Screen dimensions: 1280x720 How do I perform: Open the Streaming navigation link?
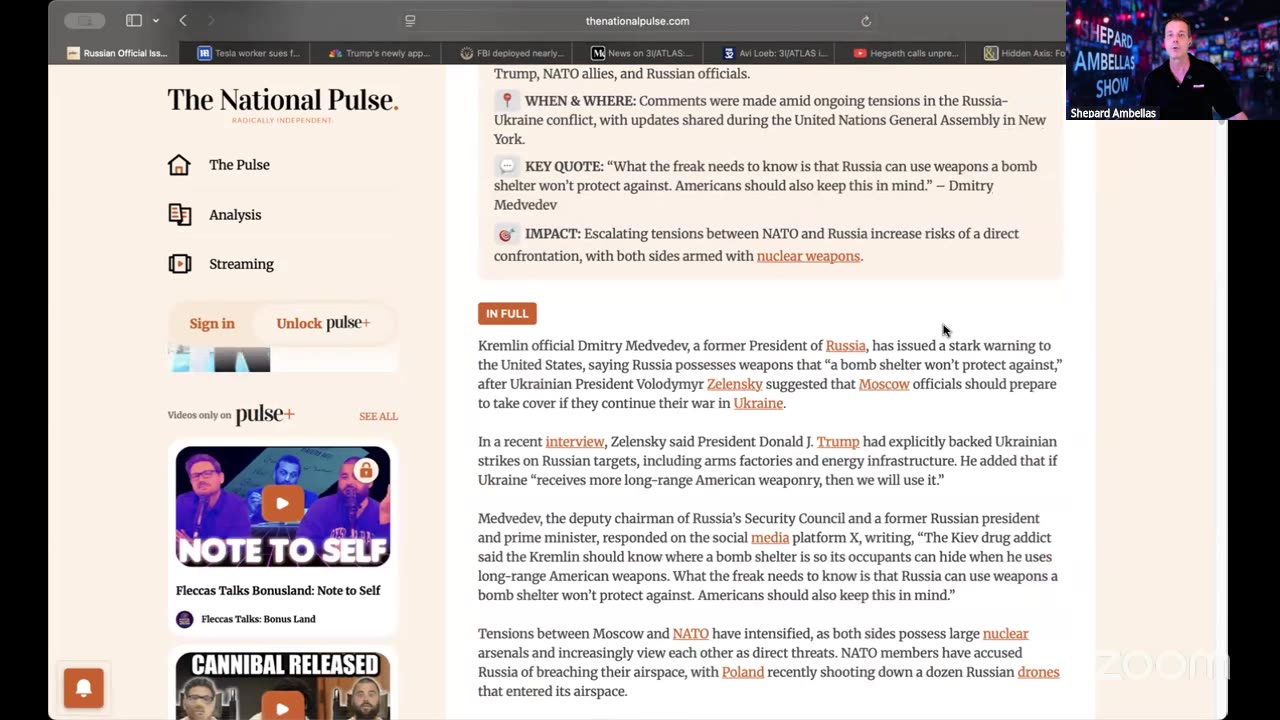tap(241, 264)
